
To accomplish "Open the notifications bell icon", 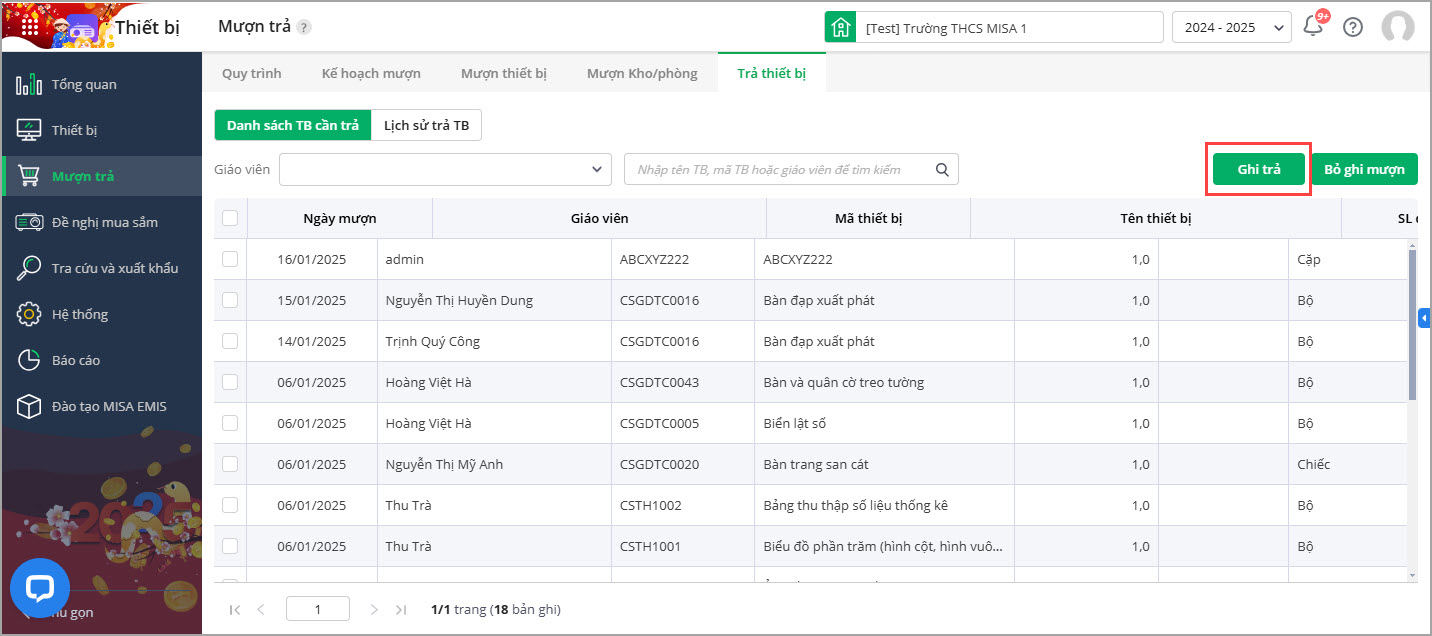I will click(x=1313, y=27).
